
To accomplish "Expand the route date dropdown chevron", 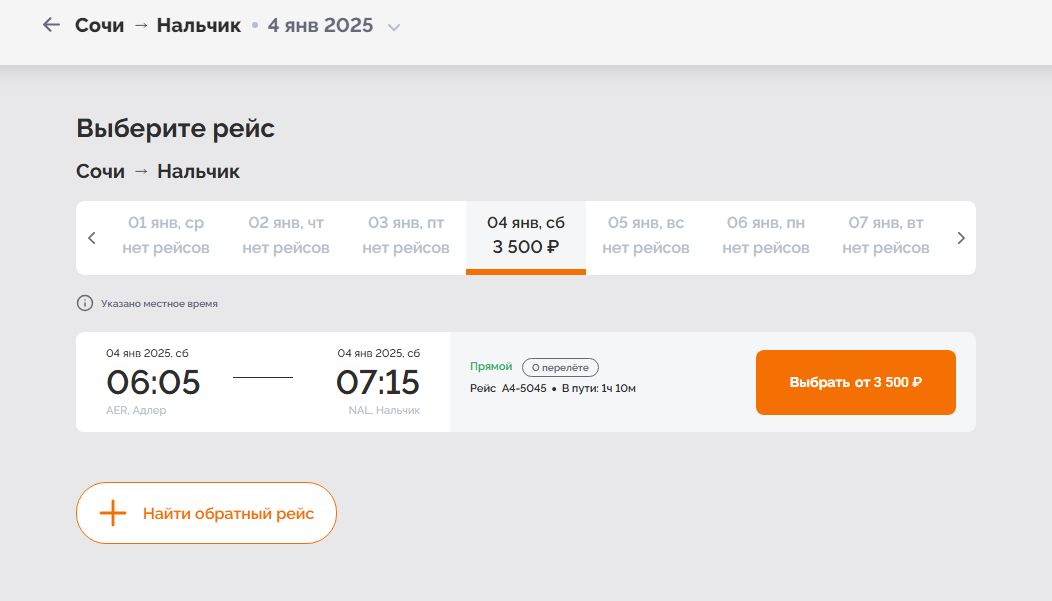I will click(394, 27).
